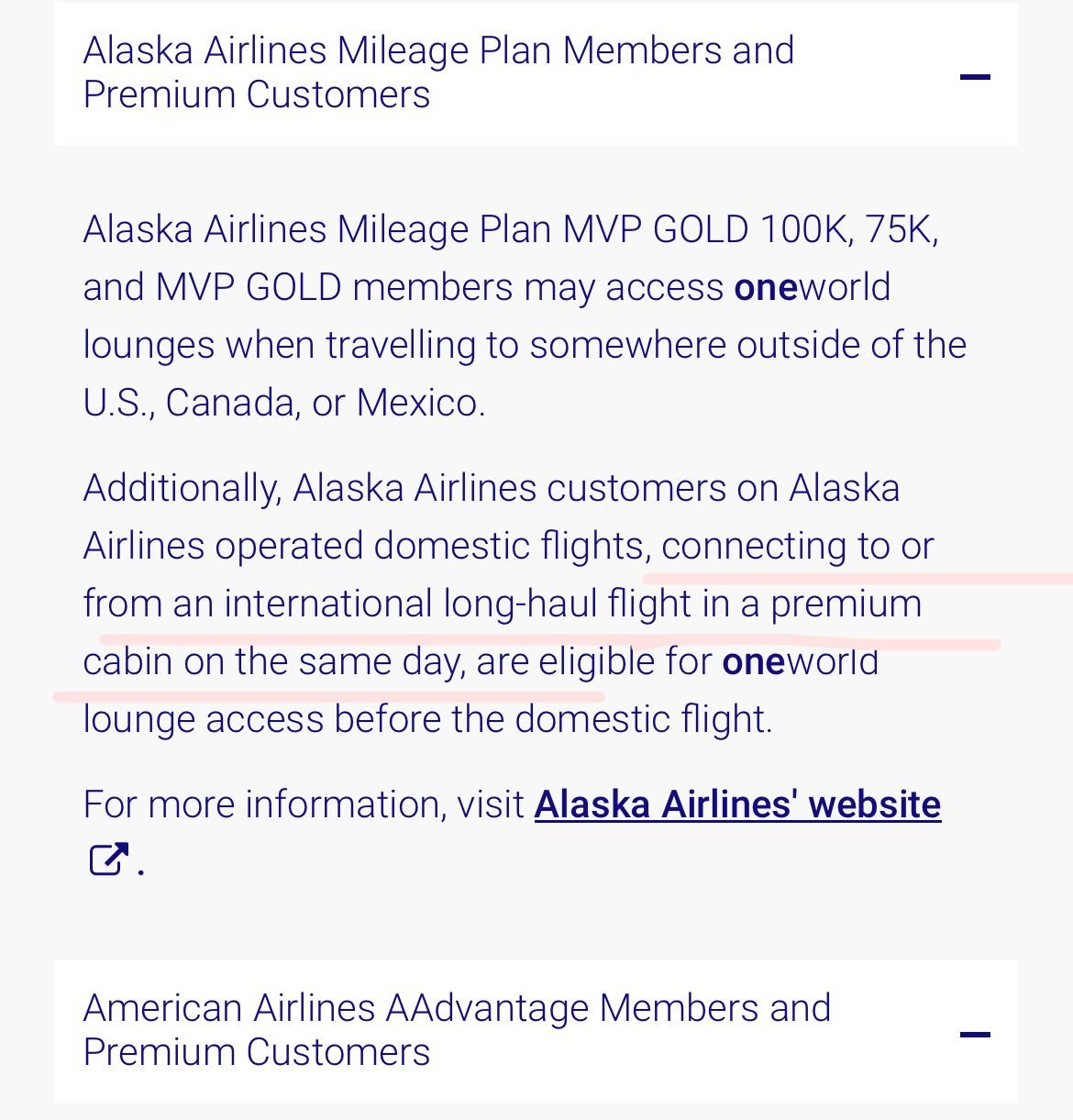Click the phrase "cabin on the same day"
This screenshot has height=1120, width=1073.
pos(271,662)
